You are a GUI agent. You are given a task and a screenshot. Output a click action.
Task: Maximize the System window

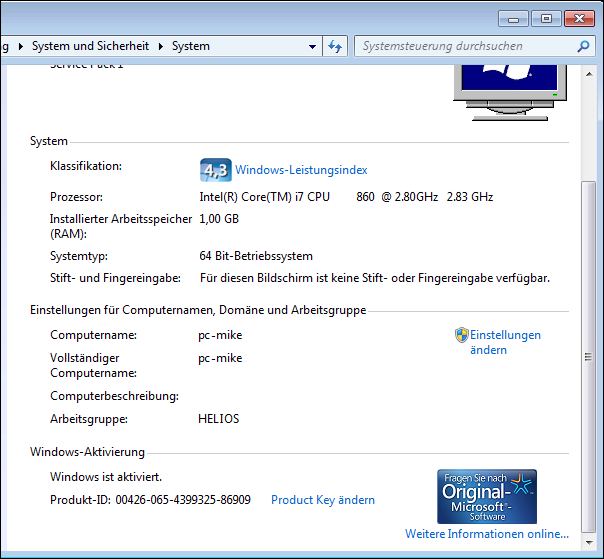click(546, 18)
